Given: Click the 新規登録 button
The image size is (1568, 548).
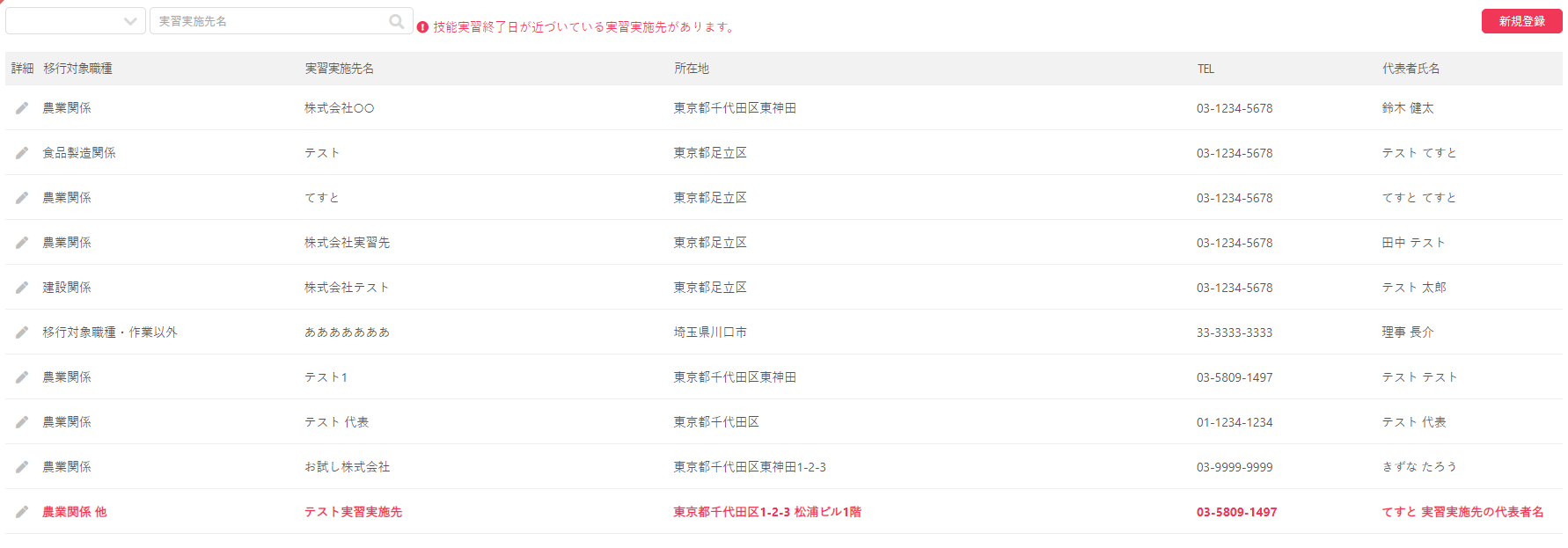Looking at the screenshot, I should (x=1521, y=21).
